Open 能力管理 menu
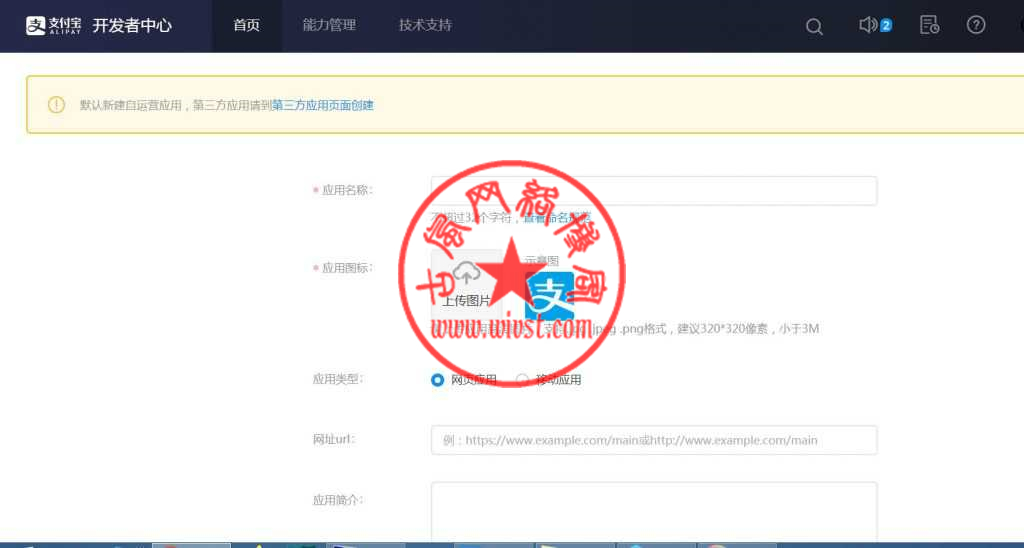Image resolution: width=1024 pixels, height=548 pixels. tap(329, 25)
